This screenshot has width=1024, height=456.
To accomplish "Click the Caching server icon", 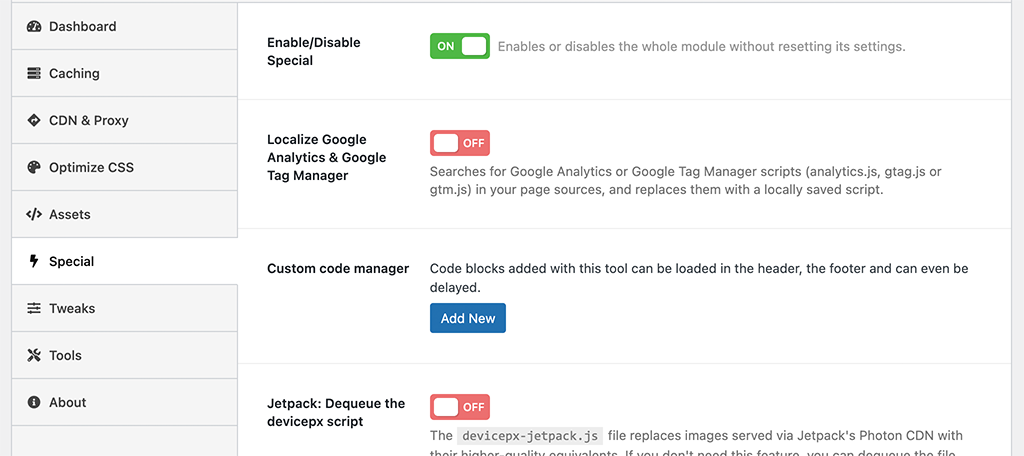I will [x=34, y=74].
